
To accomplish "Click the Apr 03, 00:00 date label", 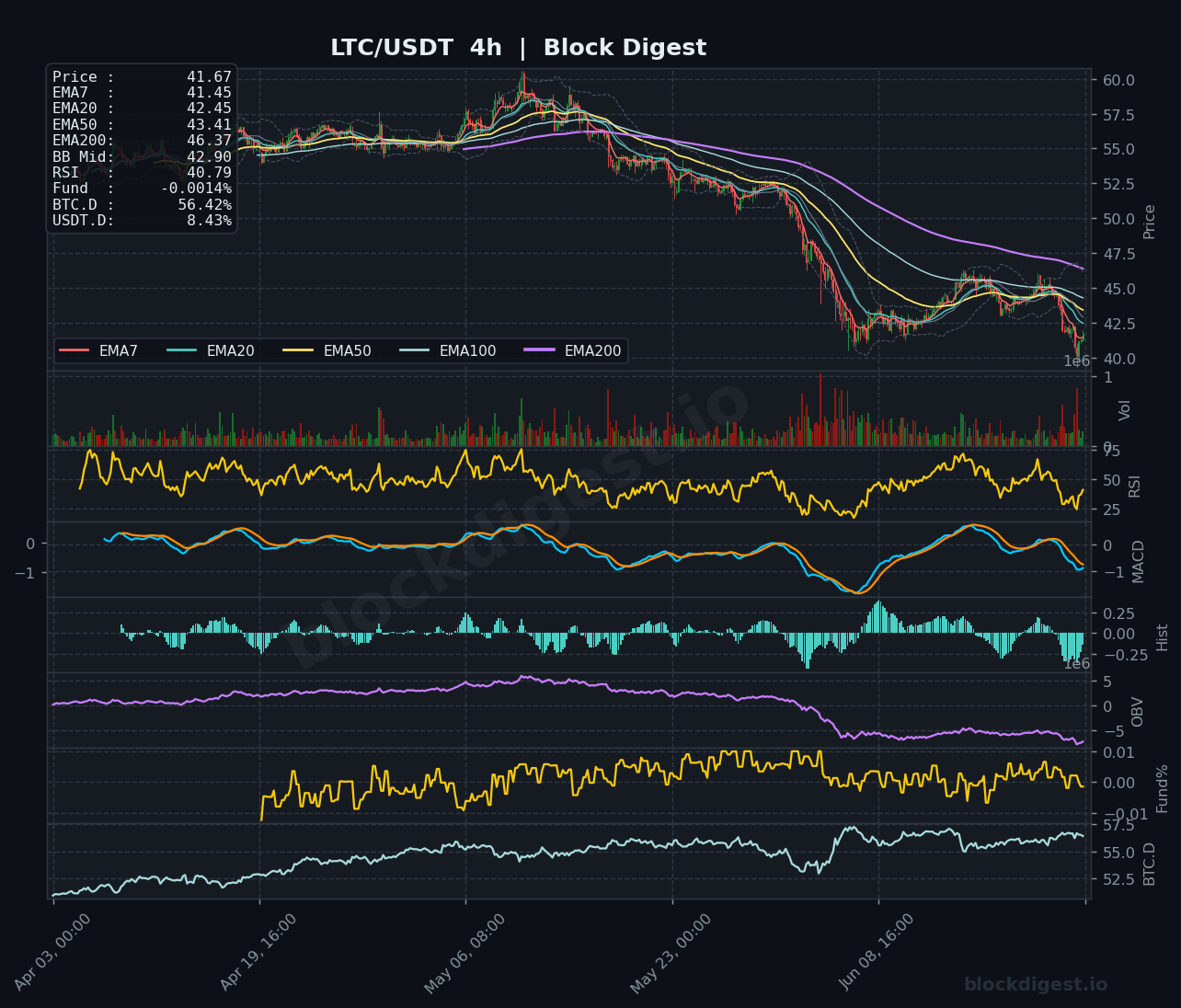I will click(52, 953).
